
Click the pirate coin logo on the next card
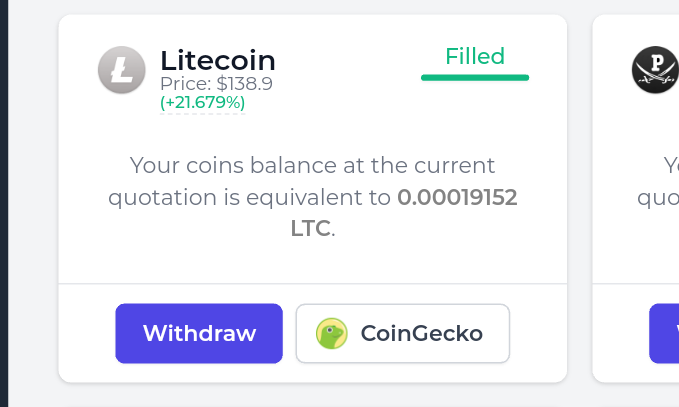(655, 70)
